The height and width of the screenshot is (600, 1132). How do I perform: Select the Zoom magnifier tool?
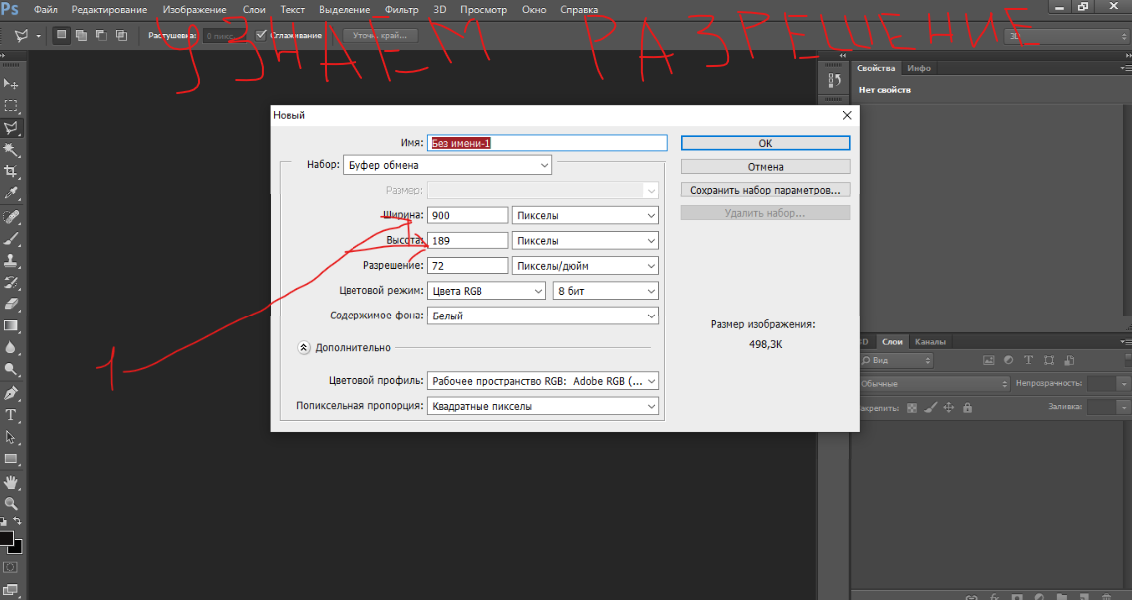point(12,503)
